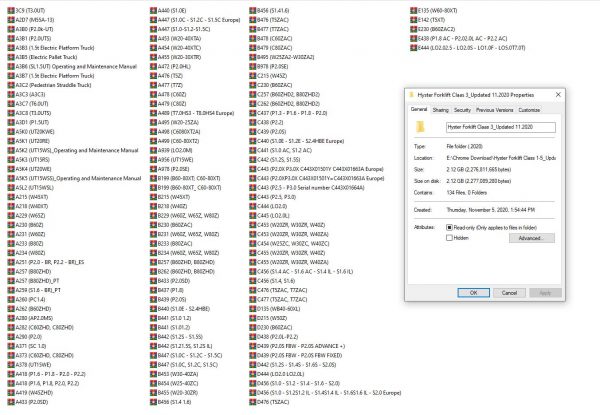
Task: Click PDF icon beside B476 (T5ZAC)
Action: [x=253, y=20]
